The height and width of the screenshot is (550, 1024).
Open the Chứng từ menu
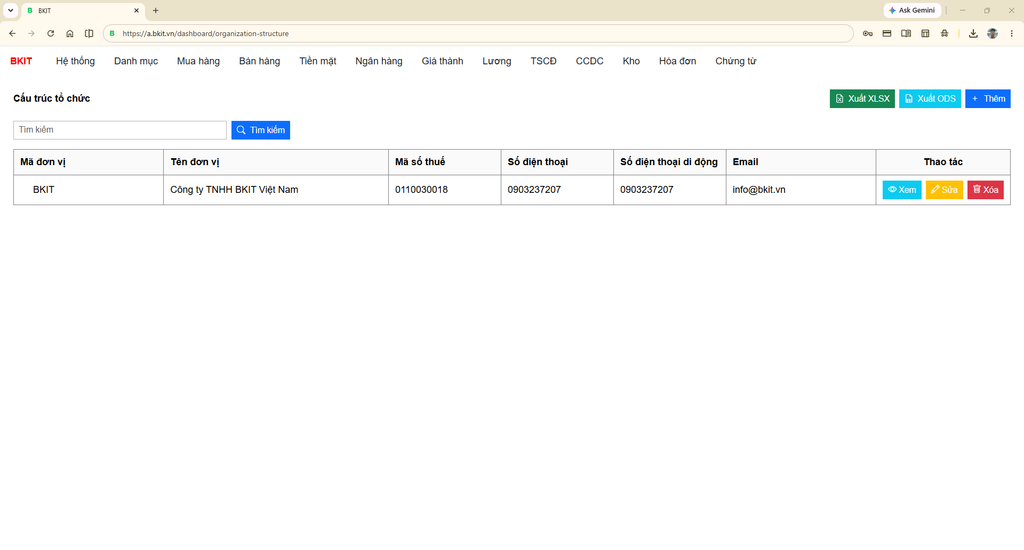735,61
